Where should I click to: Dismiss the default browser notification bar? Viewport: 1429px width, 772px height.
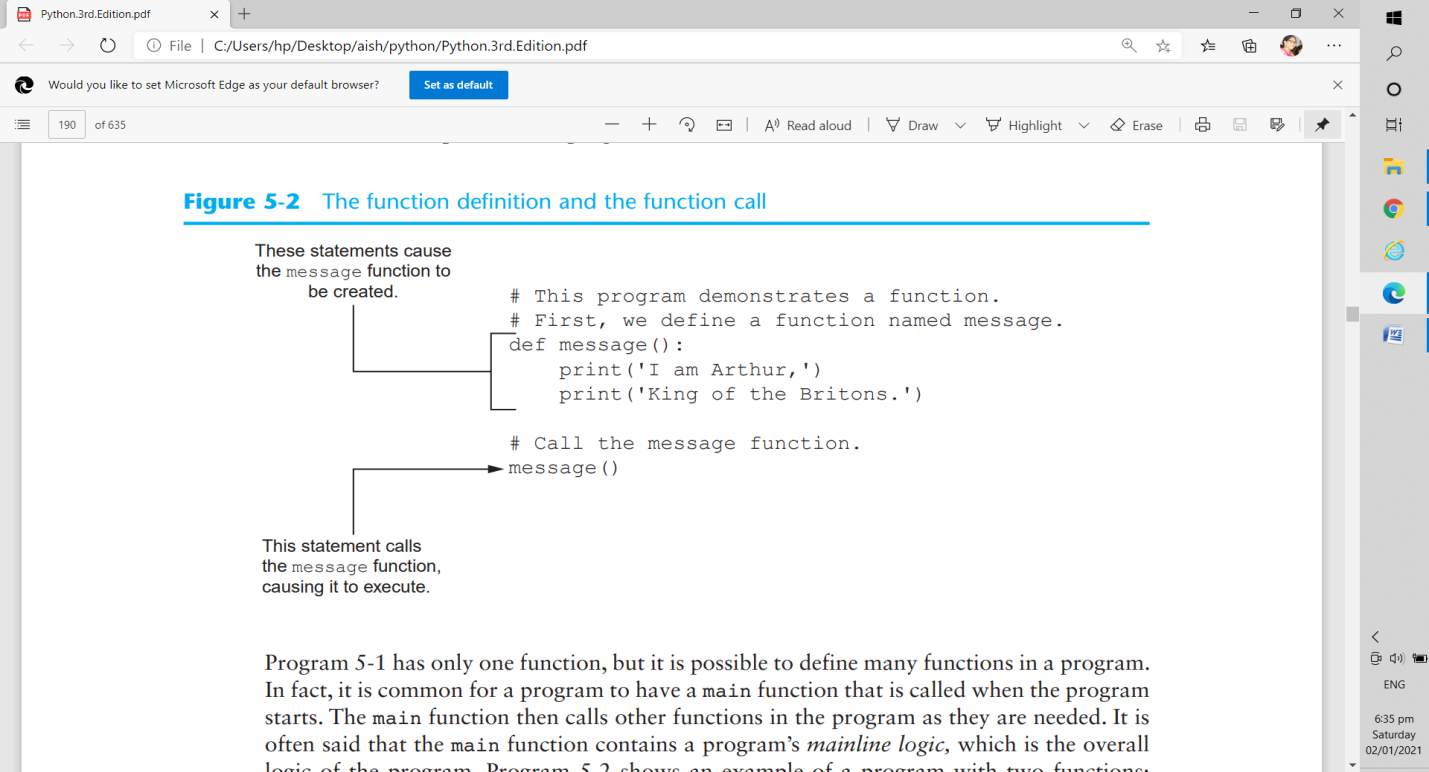click(1338, 85)
